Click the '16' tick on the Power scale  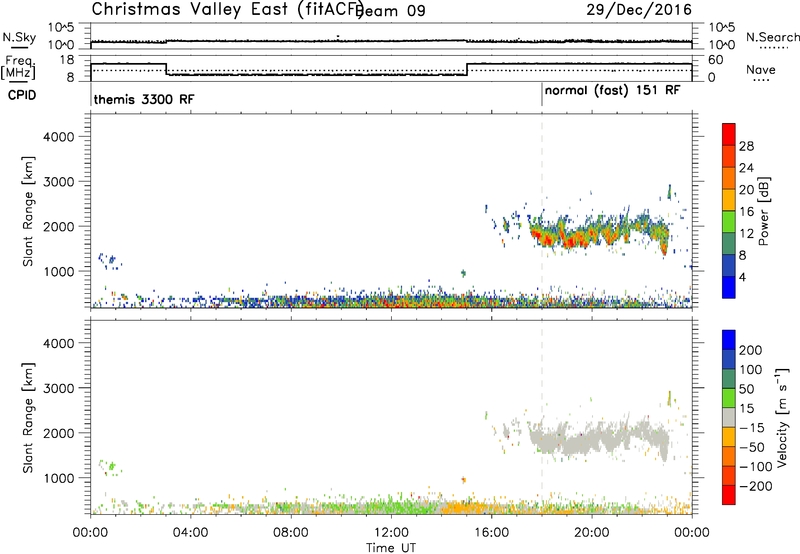point(746,212)
